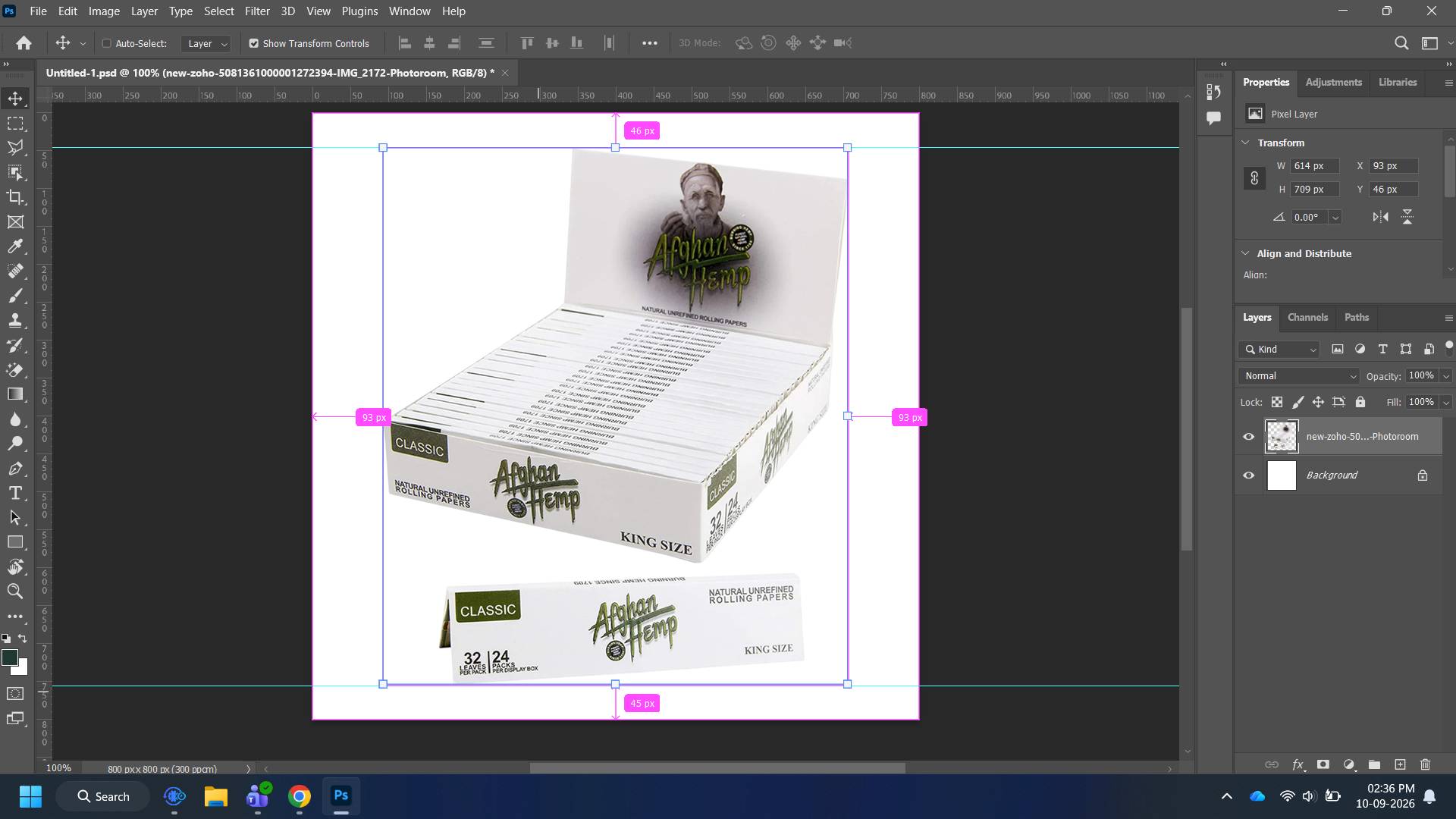Click the Flip horizontal icon in Properties

1380,217
